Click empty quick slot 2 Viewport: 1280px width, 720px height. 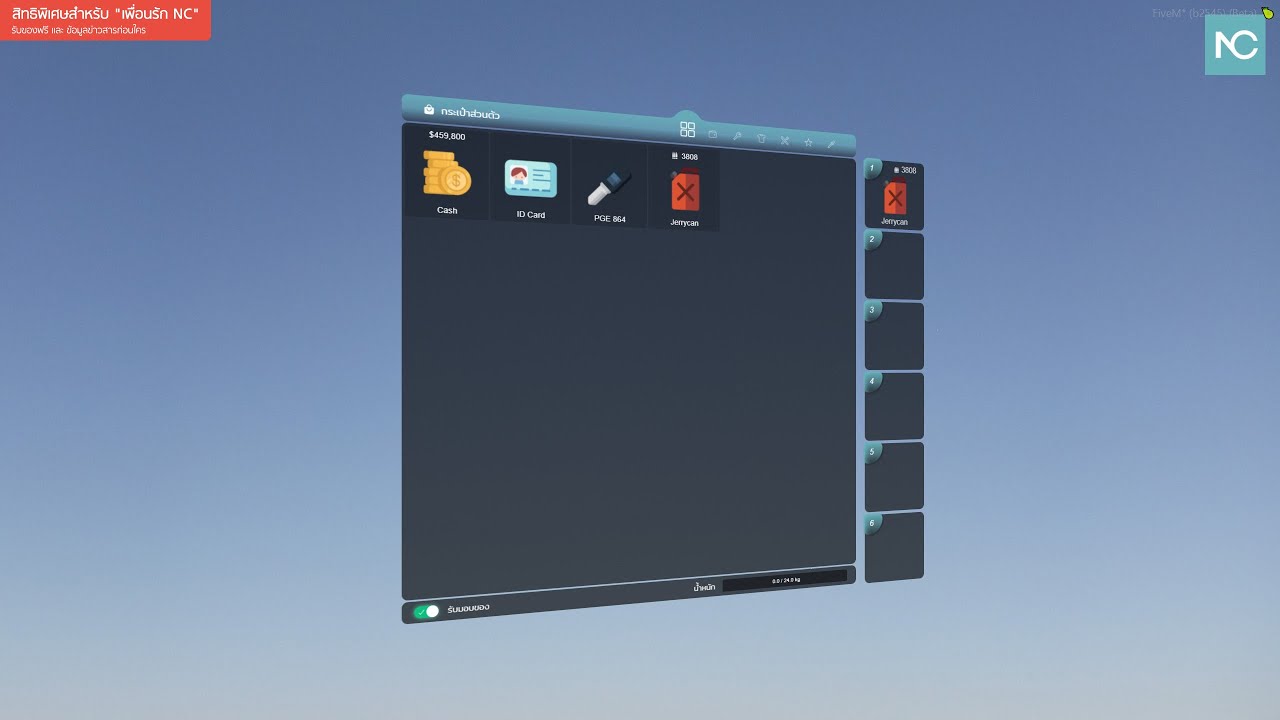tap(894, 265)
